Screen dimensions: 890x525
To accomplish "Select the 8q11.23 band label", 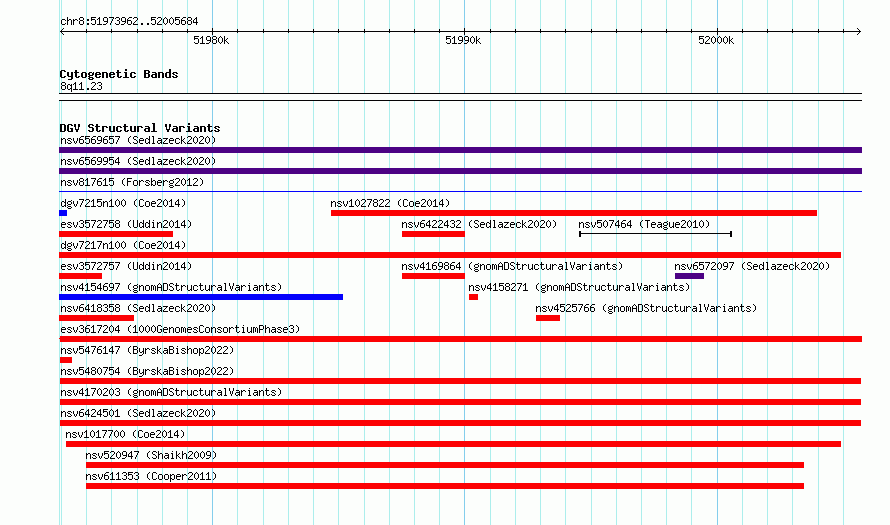I will coord(81,86).
